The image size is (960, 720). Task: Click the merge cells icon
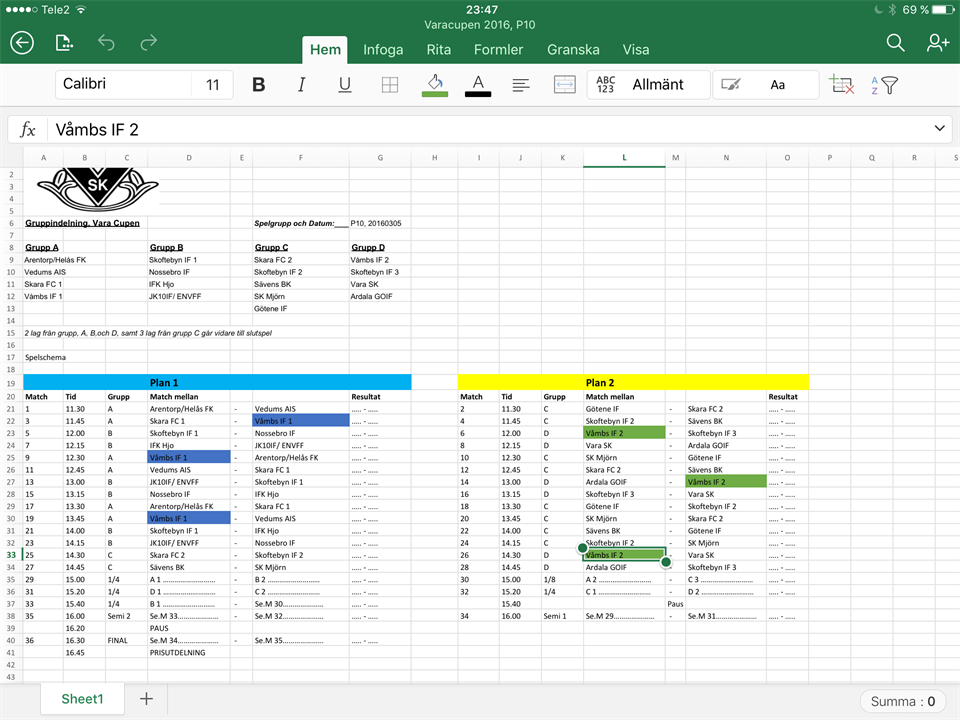pos(564,85)
